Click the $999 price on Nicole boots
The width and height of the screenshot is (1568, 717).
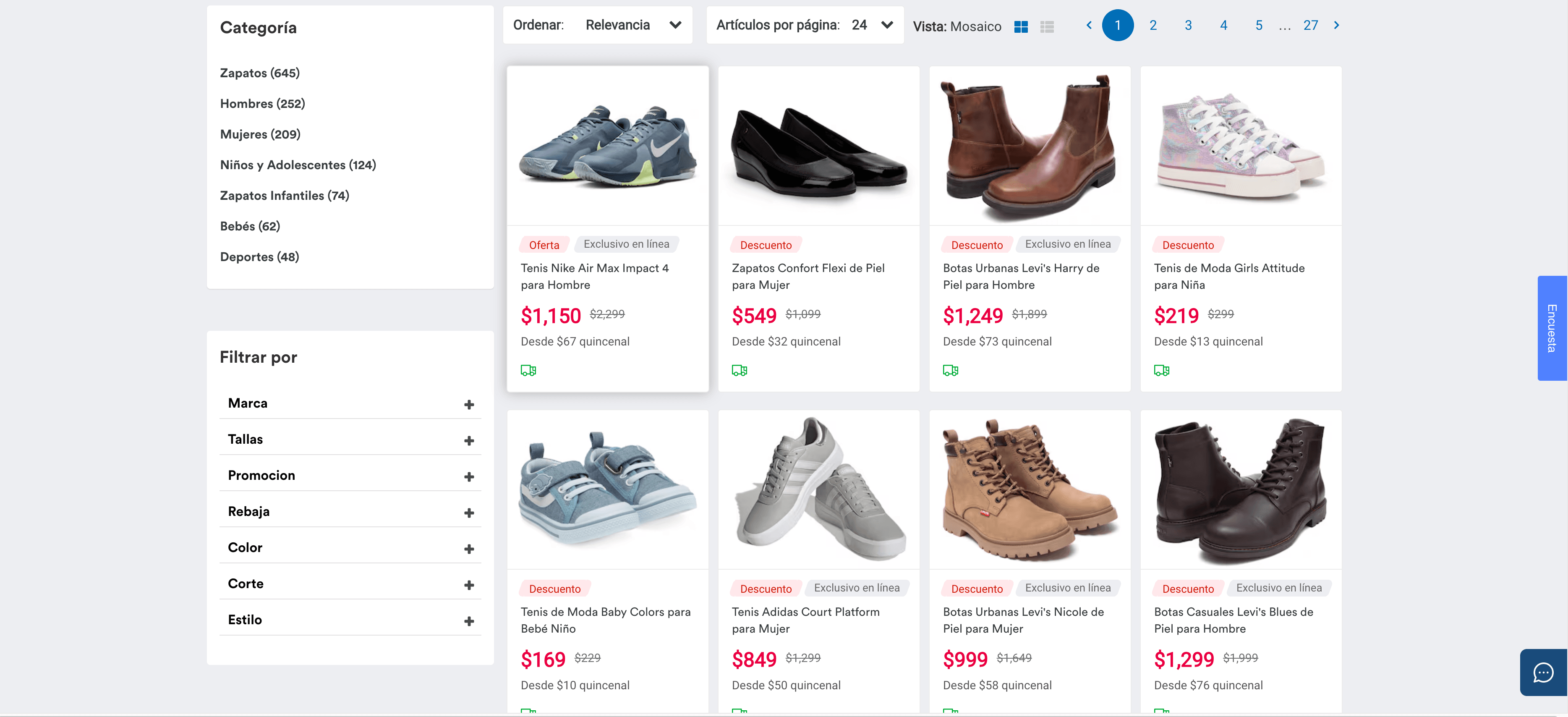tap(965, 660)
